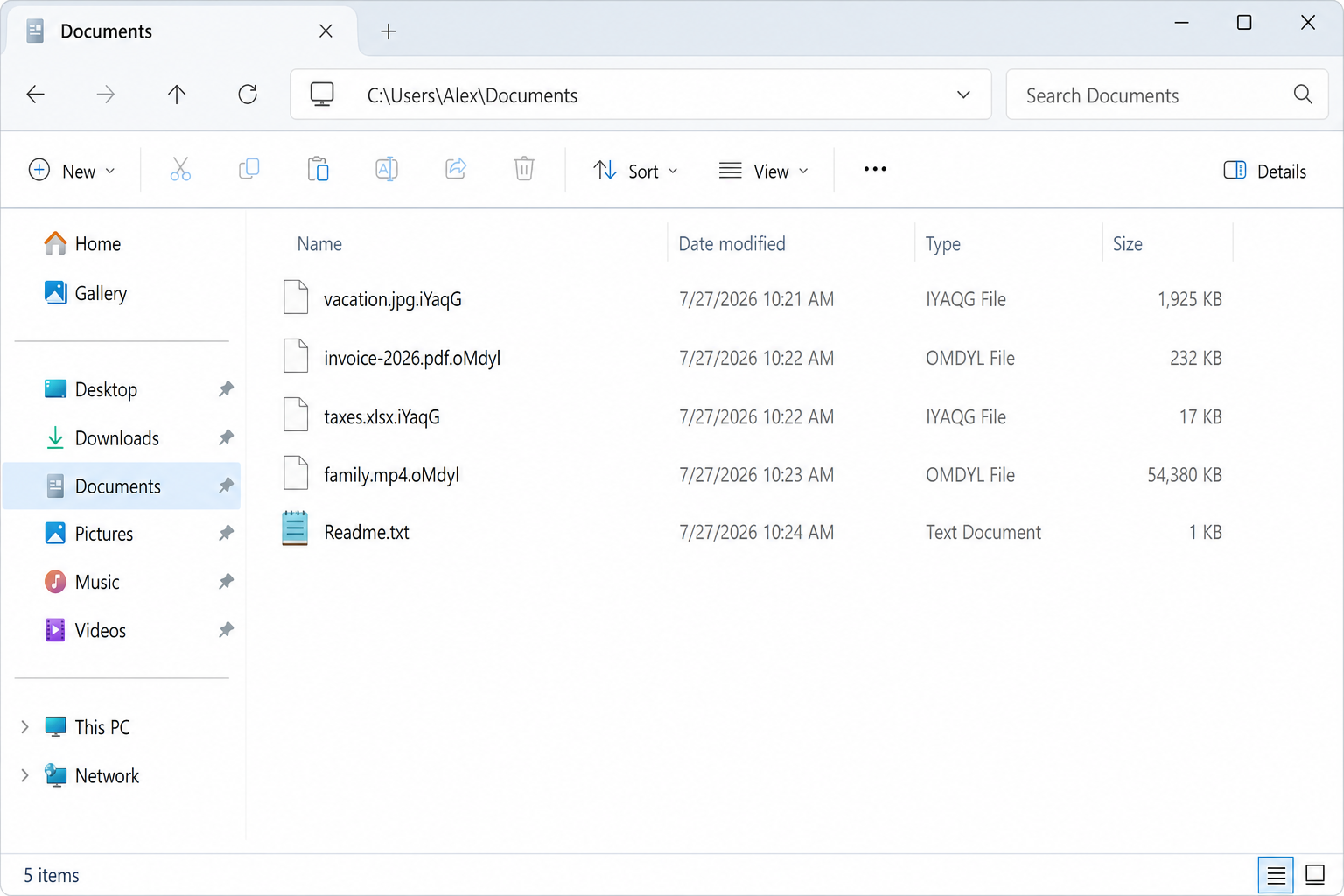Select the file name family.mp4.oMdyl
1344x896 pixels.
pos(391,475)
